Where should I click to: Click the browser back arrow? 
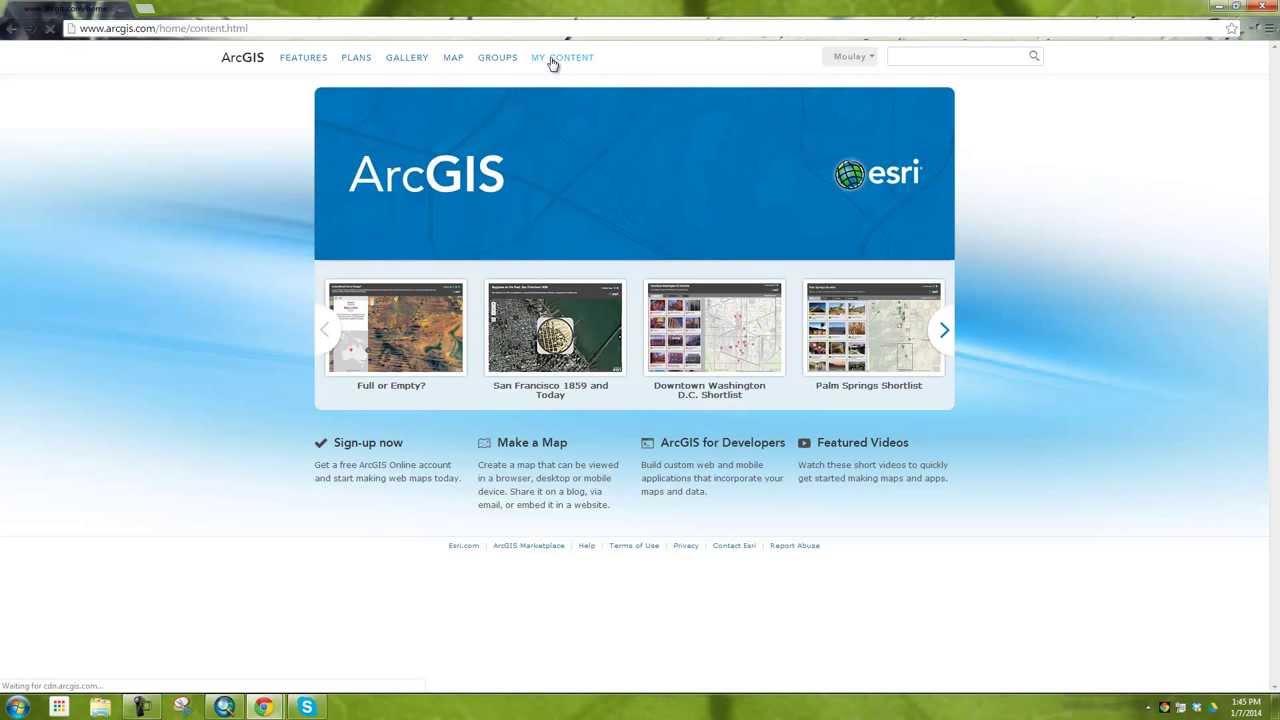[11, 28]
